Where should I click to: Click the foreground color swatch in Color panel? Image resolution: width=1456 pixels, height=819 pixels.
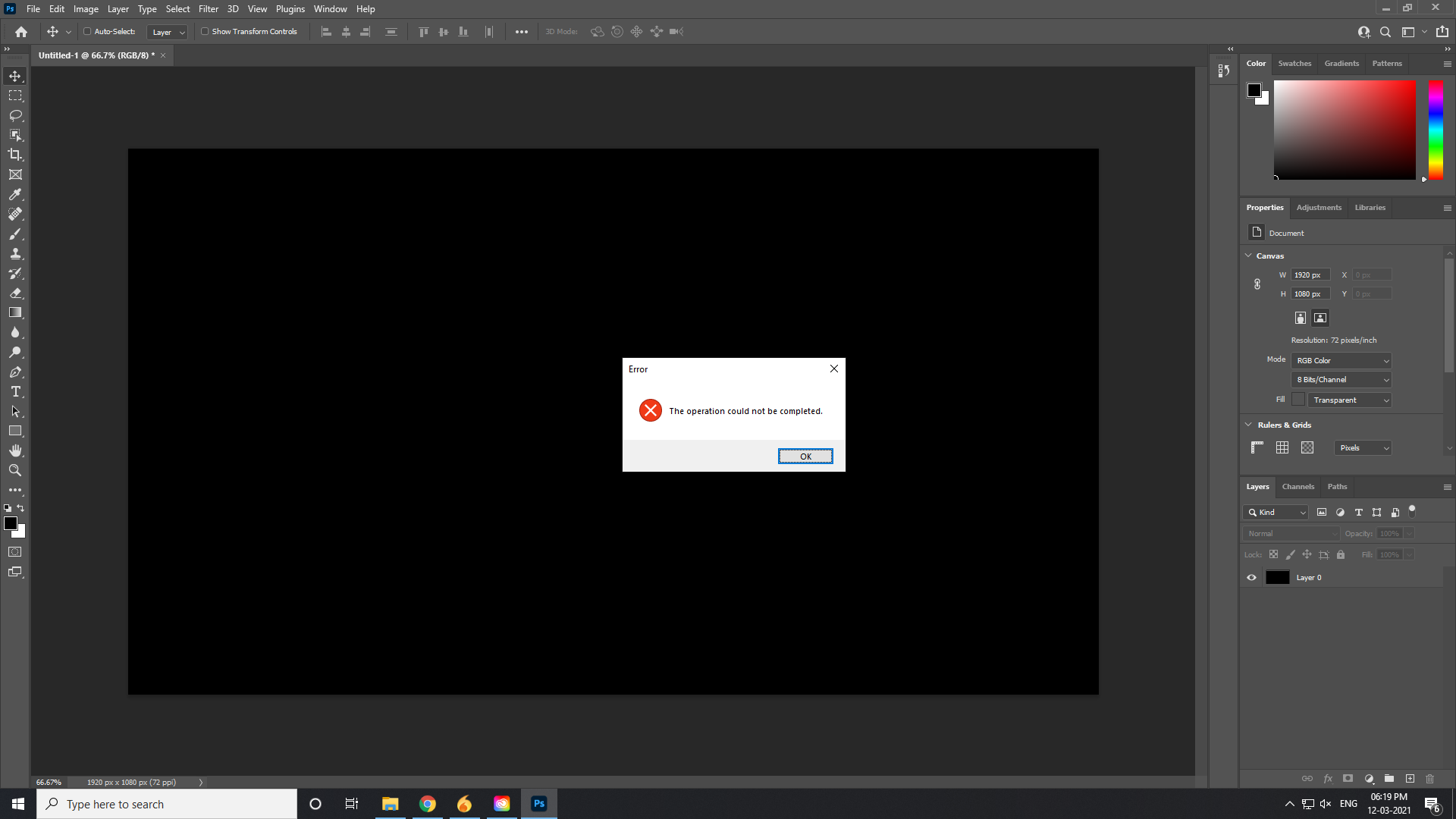1254,90
